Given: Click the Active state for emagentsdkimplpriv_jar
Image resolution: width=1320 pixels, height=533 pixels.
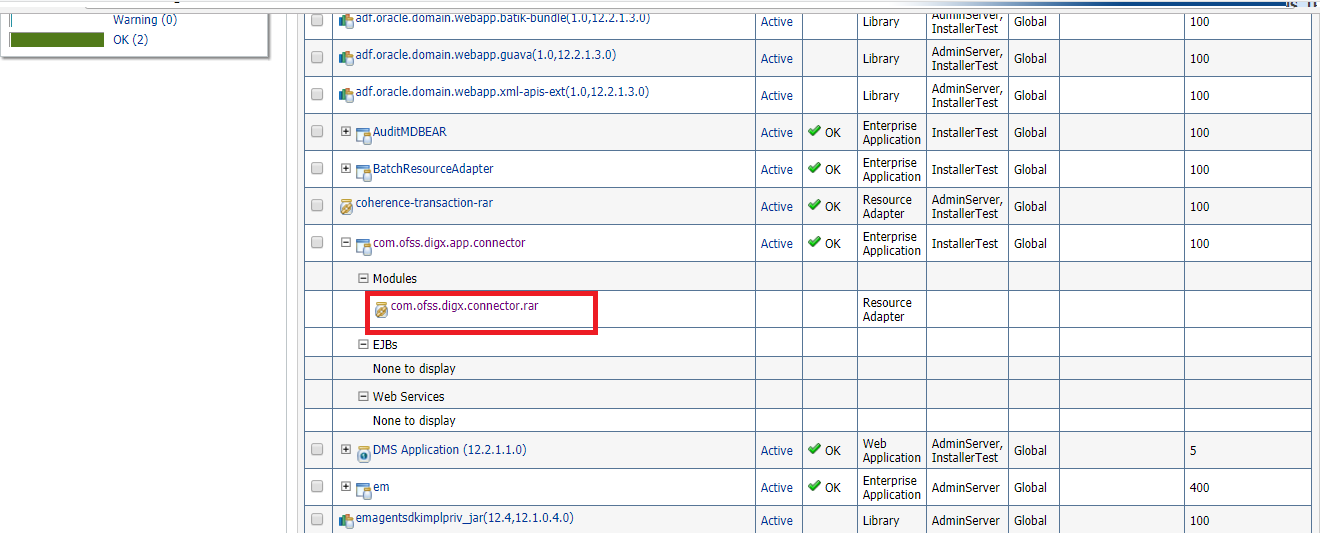Looking at the screenshot, I should pos(777,521).
